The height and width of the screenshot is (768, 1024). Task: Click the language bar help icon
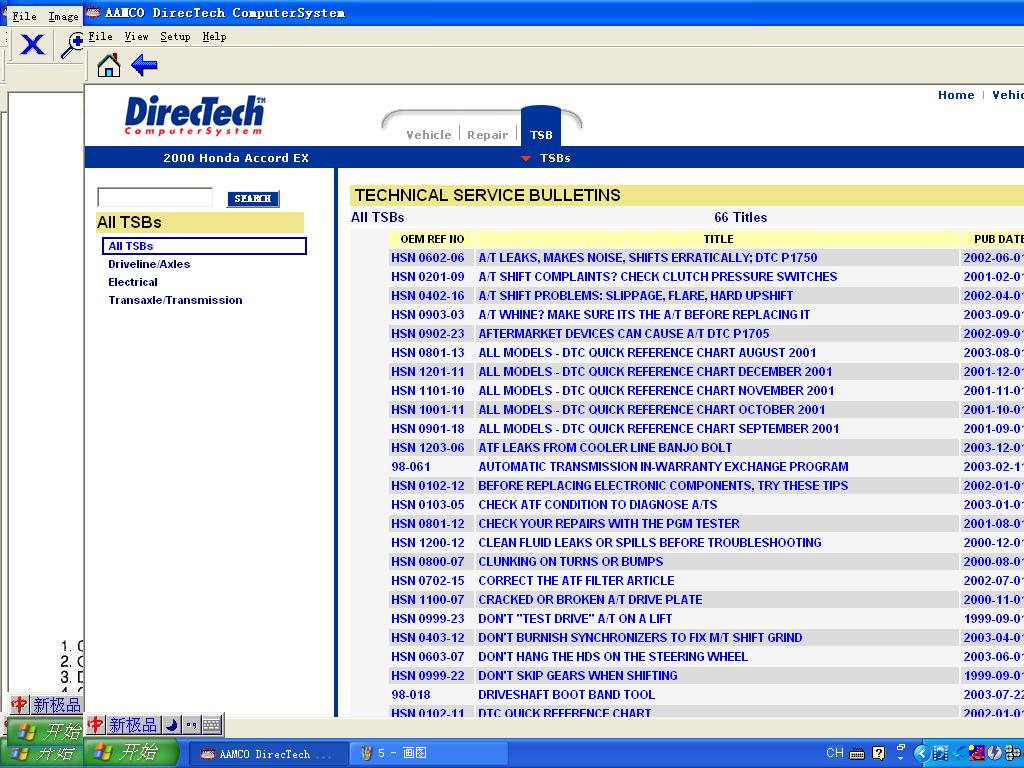[878, 753]
